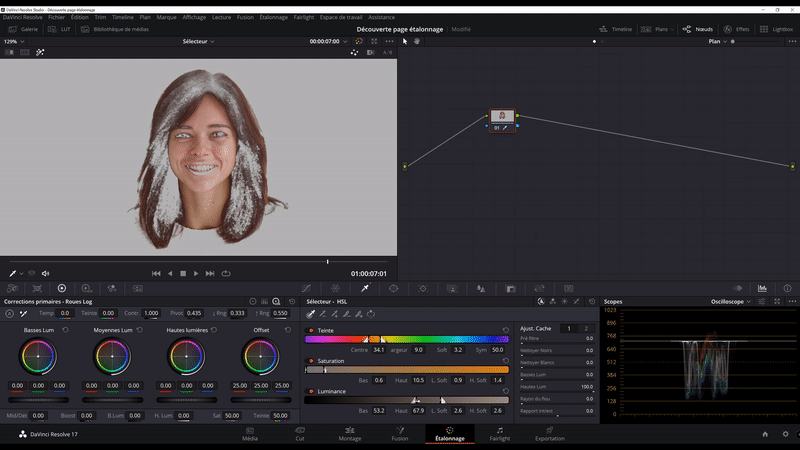Toggle the Luminance qualifier switch
The image size is (800, 450).
click(x=310, y=391)
